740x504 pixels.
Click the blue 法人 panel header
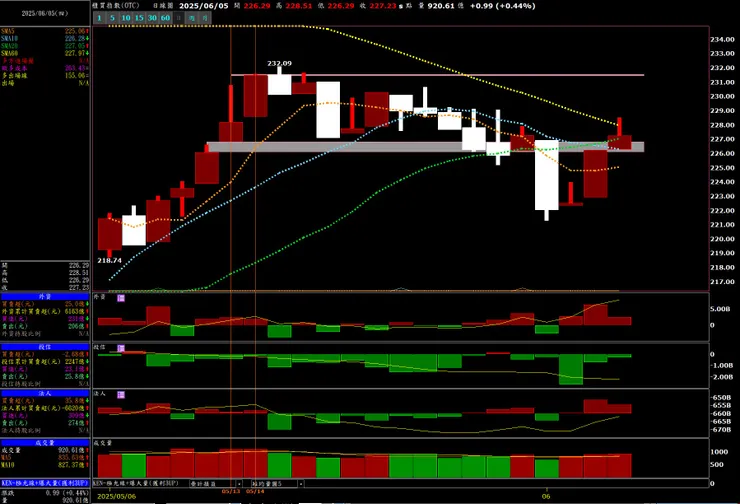coord(45,393)
